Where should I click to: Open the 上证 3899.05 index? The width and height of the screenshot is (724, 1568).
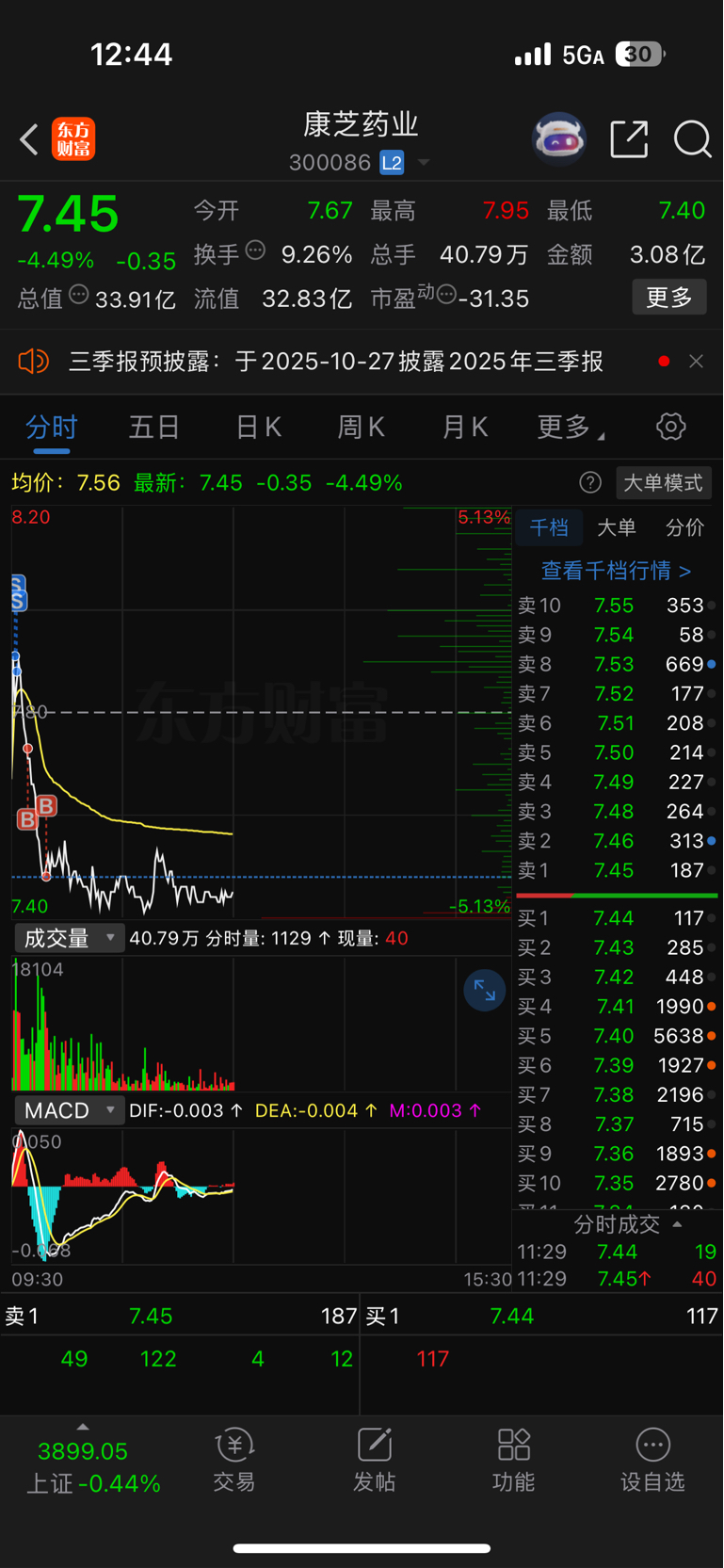(x=93, y=1467)
